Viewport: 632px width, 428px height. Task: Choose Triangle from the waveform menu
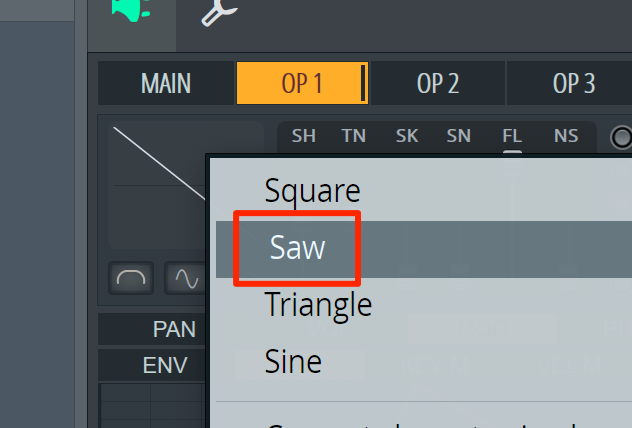pyautogui.click(x=318, y=305)
